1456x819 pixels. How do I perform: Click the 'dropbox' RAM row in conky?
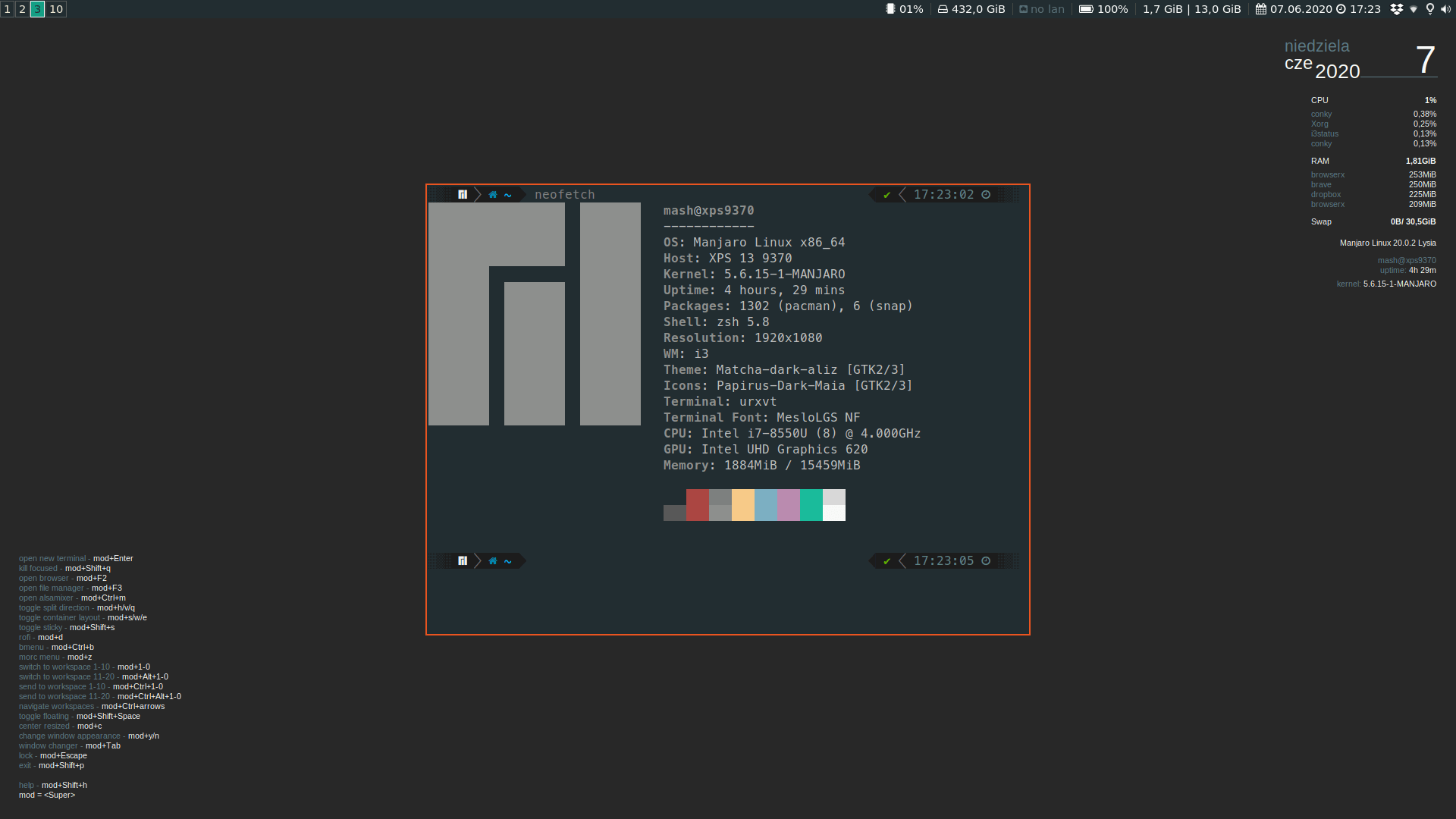point(1373,195)
